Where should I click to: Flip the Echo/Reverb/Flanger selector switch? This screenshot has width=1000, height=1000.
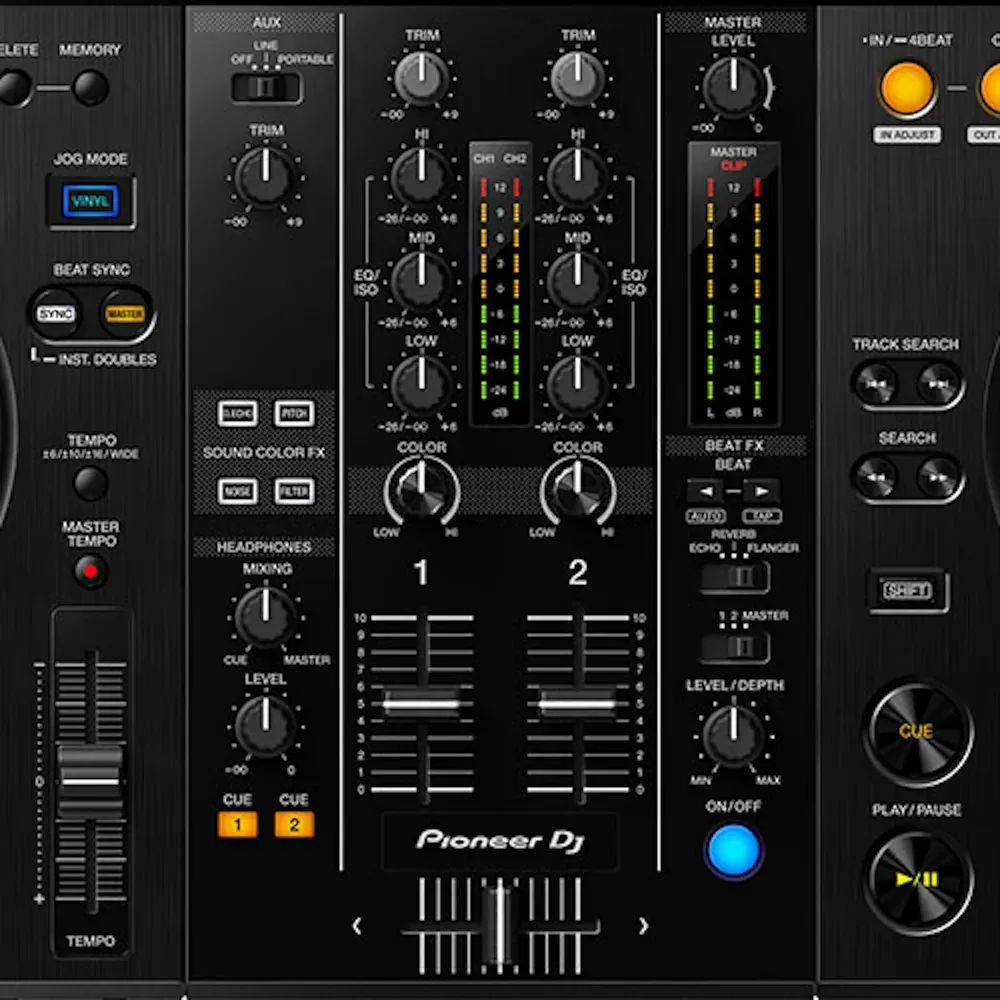[x=734, y=577]
